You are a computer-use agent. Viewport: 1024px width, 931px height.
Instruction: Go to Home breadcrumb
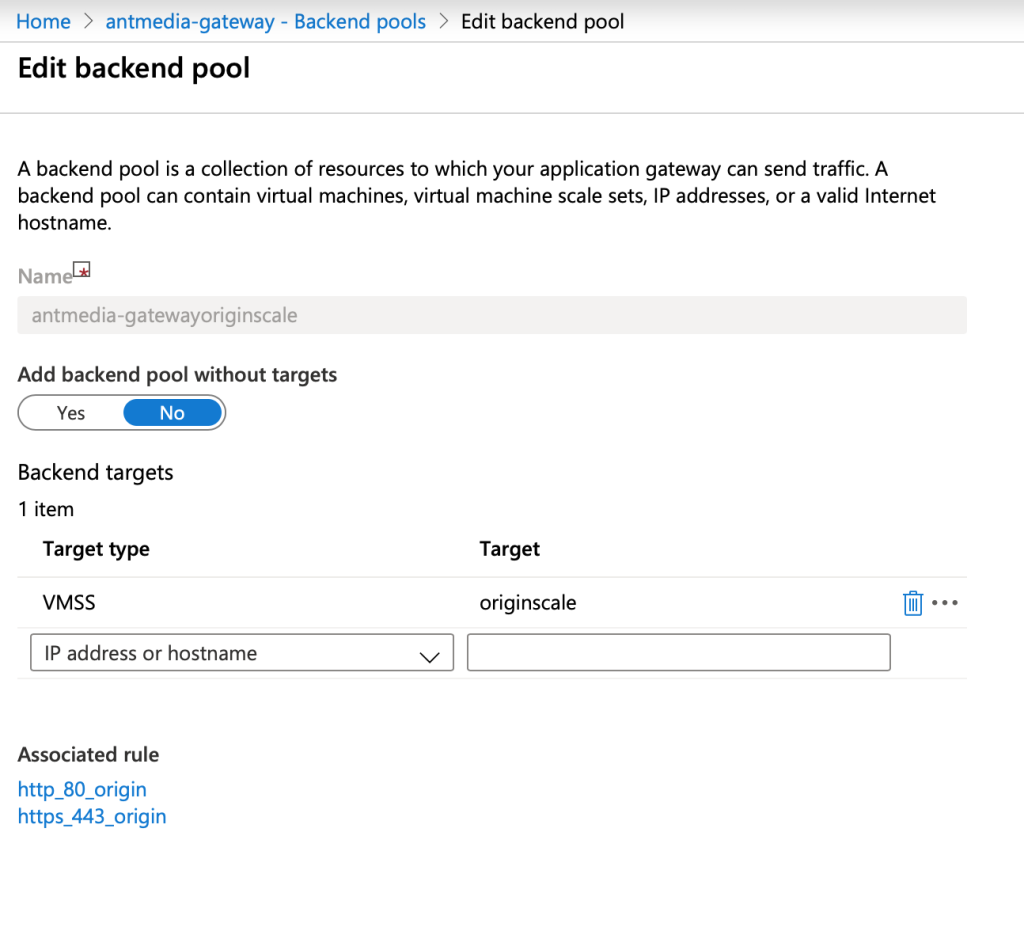43,22
